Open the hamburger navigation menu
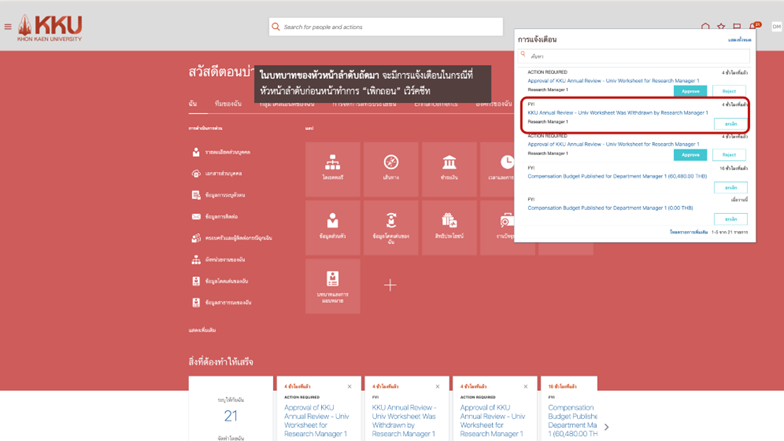 (8, 27)
